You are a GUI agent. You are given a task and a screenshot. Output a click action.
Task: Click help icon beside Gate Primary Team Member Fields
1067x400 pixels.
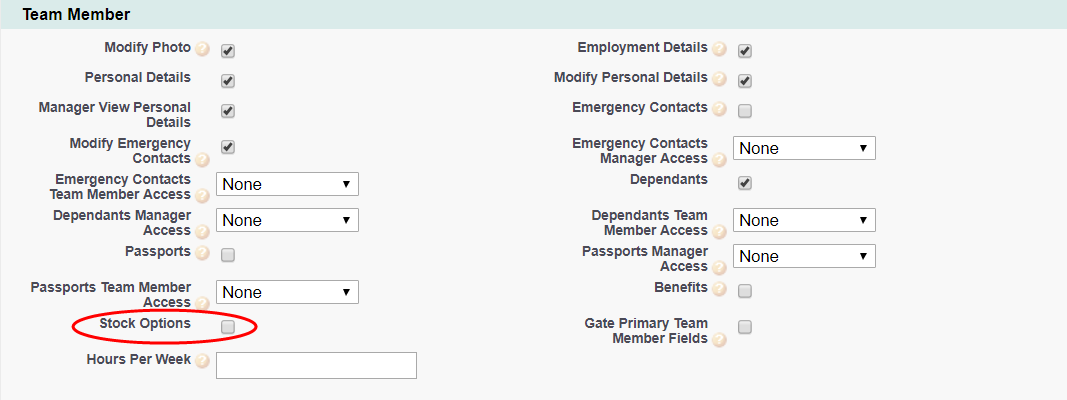tap(719, 340)
